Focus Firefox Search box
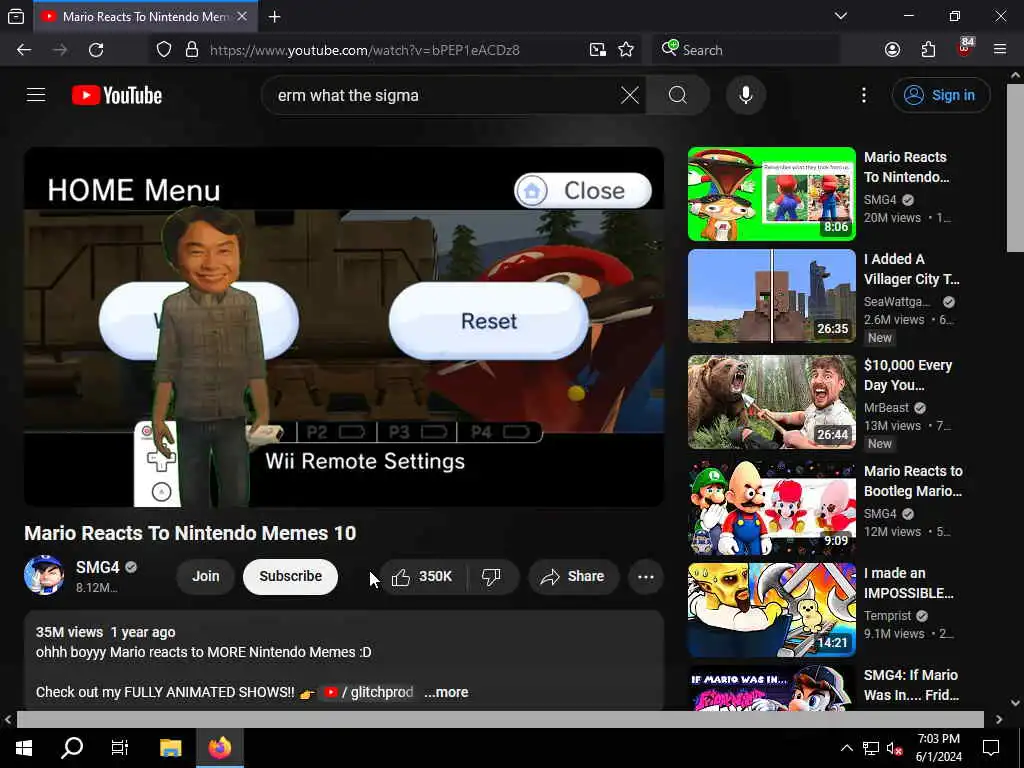Image resolution: width=1024 pixels, height=768 pixels. click(x=746, y=50)
